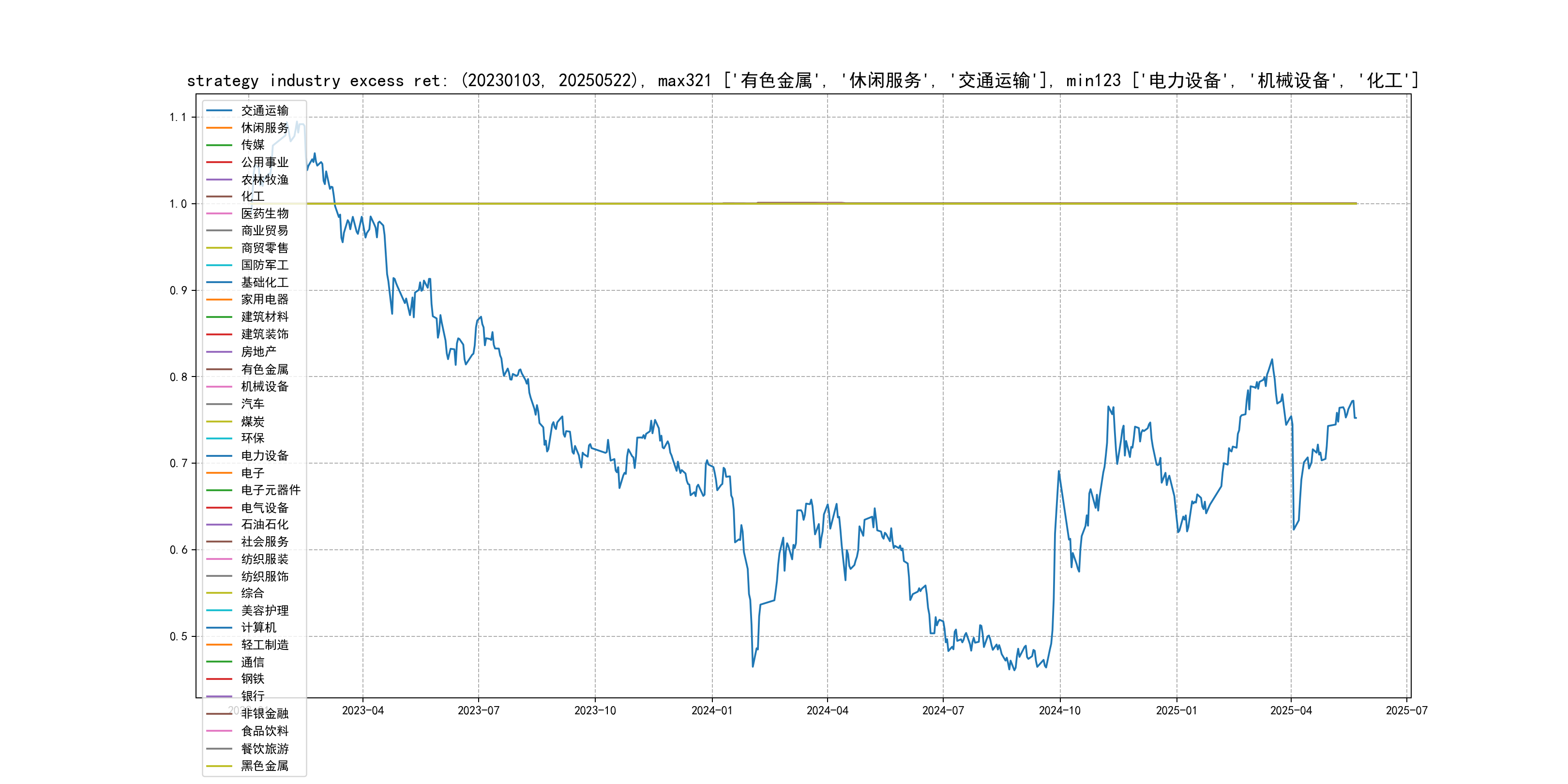Click the 黑色金属 legend entry
The width and height of the screenshot is (1568, 784).
click(x=264, y=766)
